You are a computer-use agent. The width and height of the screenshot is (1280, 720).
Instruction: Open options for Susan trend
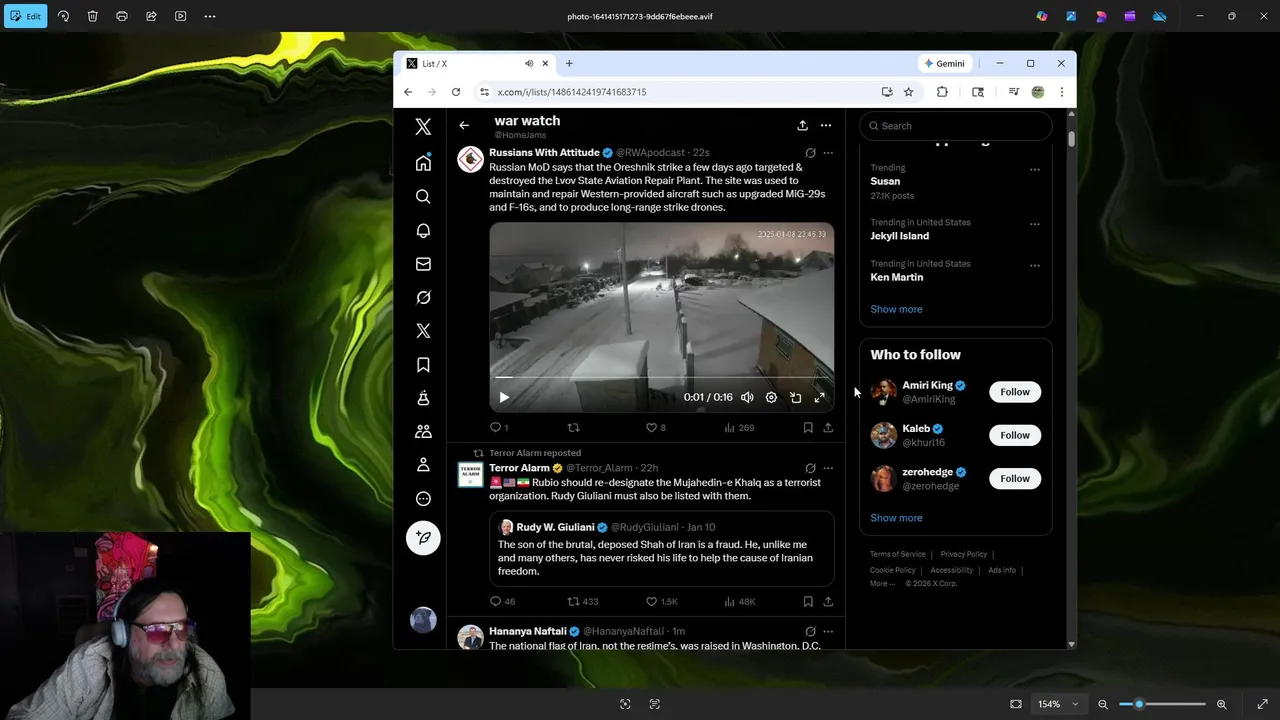tap(1035, 169)
